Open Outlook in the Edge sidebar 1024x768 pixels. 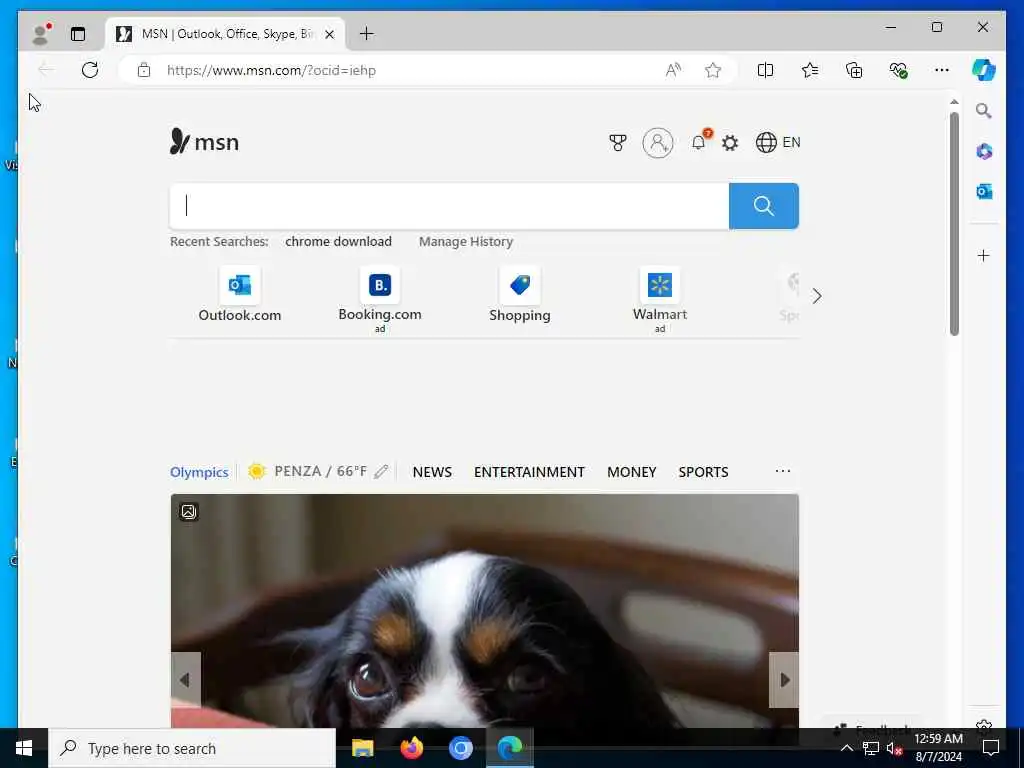(984, 191)
